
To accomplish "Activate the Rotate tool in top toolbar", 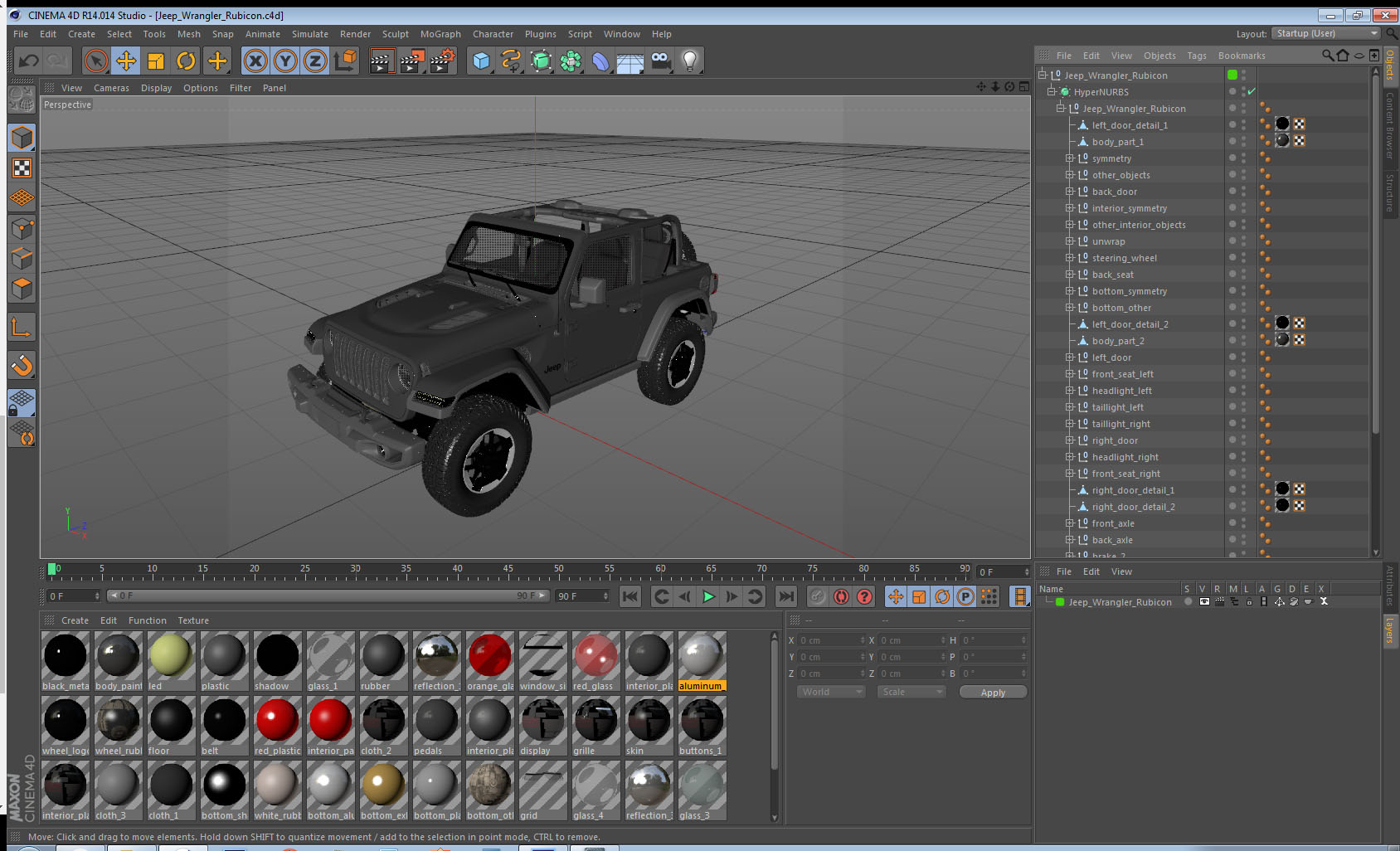I will (x=187, y=61).
